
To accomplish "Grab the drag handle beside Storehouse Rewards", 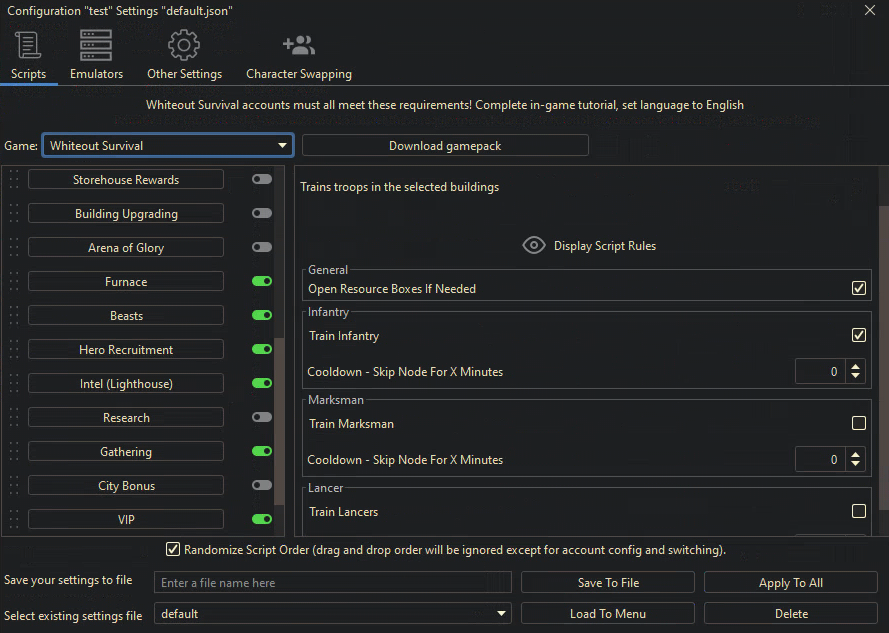I will pyautogui.click(x=14, y=179).
